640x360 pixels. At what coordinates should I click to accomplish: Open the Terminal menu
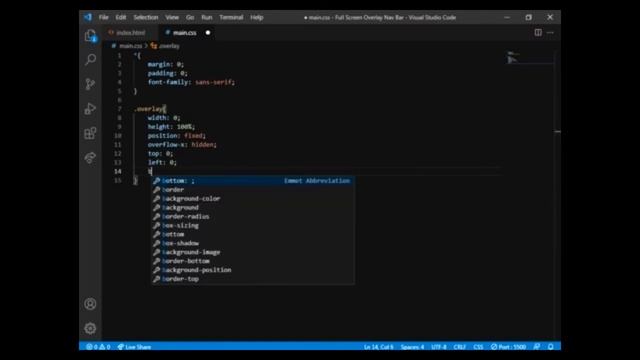click(231, 18)
